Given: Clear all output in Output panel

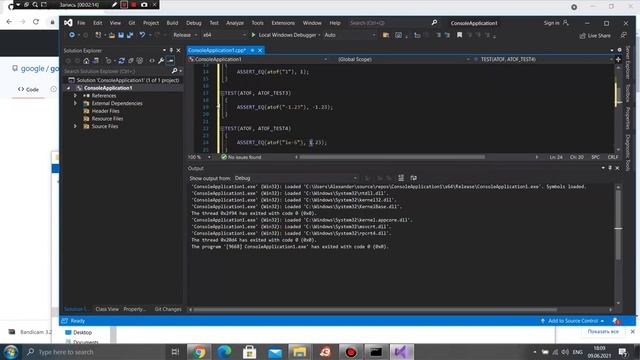Looking at the screenshot, I should point(401,178).
